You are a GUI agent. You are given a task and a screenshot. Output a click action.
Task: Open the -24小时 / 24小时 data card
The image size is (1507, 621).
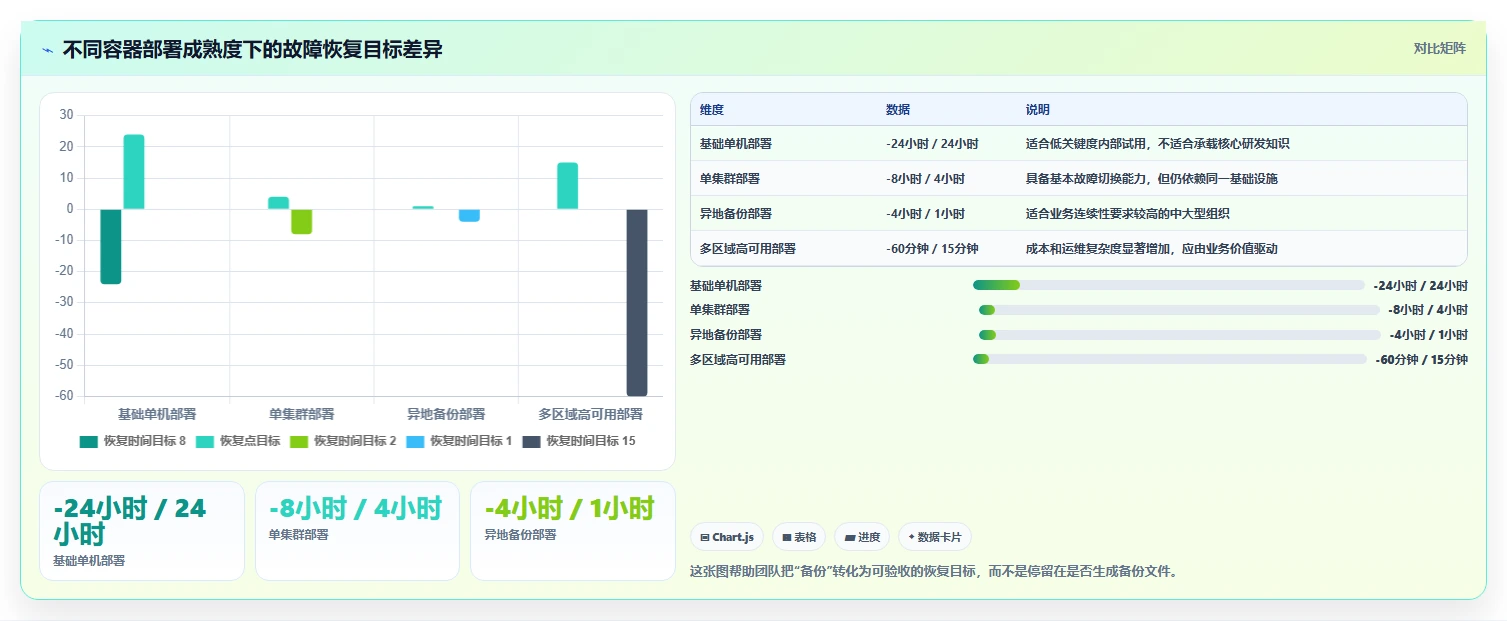[142, 531]
